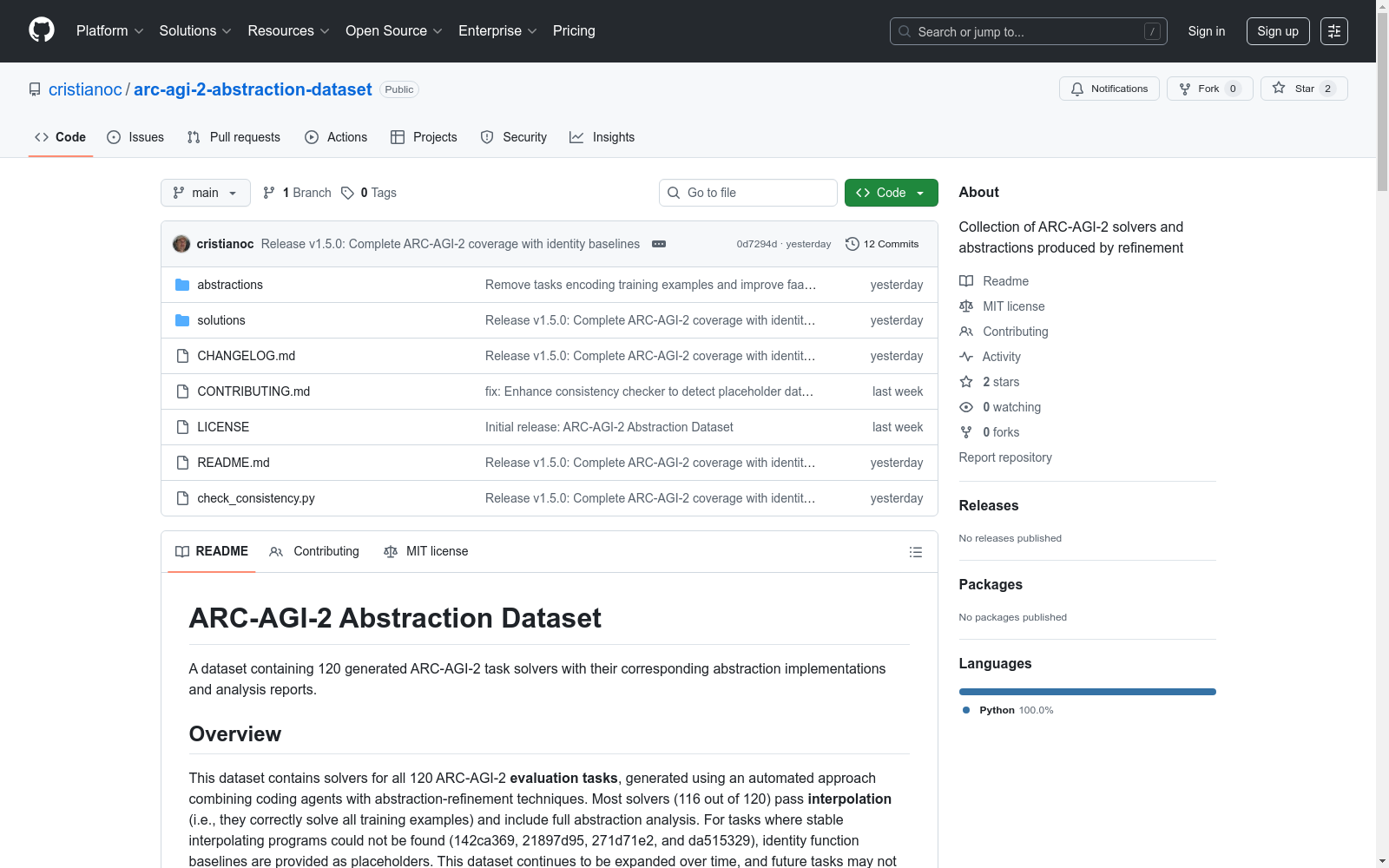Click Python 100.0% language link
Viewport: 1389px width, 868px height.
[x=1008, y=710]
